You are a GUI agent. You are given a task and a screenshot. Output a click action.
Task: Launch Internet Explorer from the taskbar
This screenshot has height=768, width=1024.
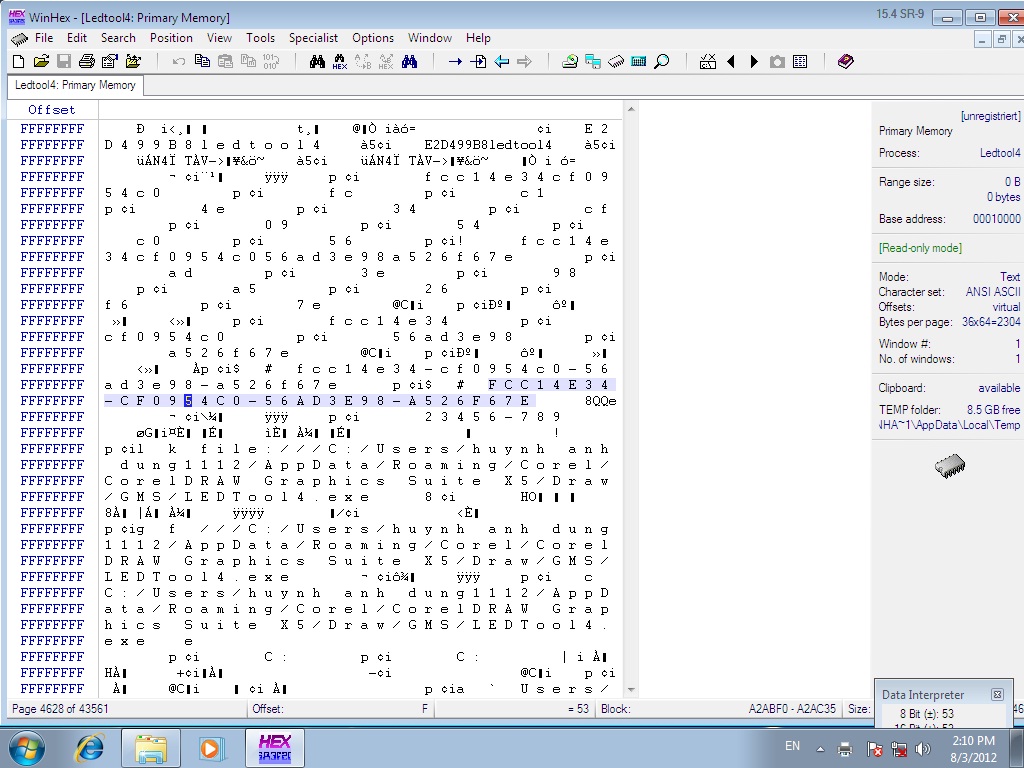89,748
